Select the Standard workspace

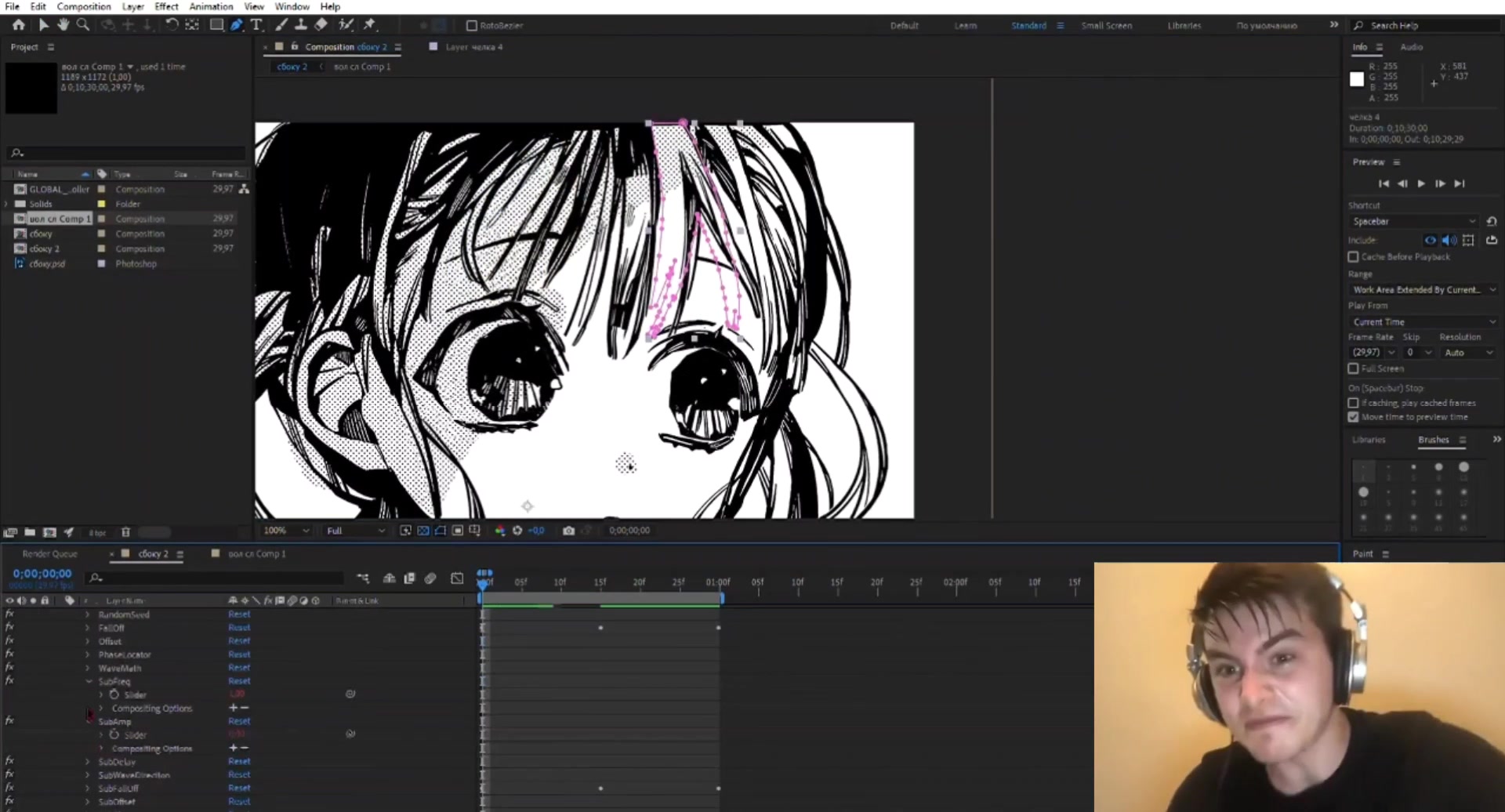coord(1028,26)
